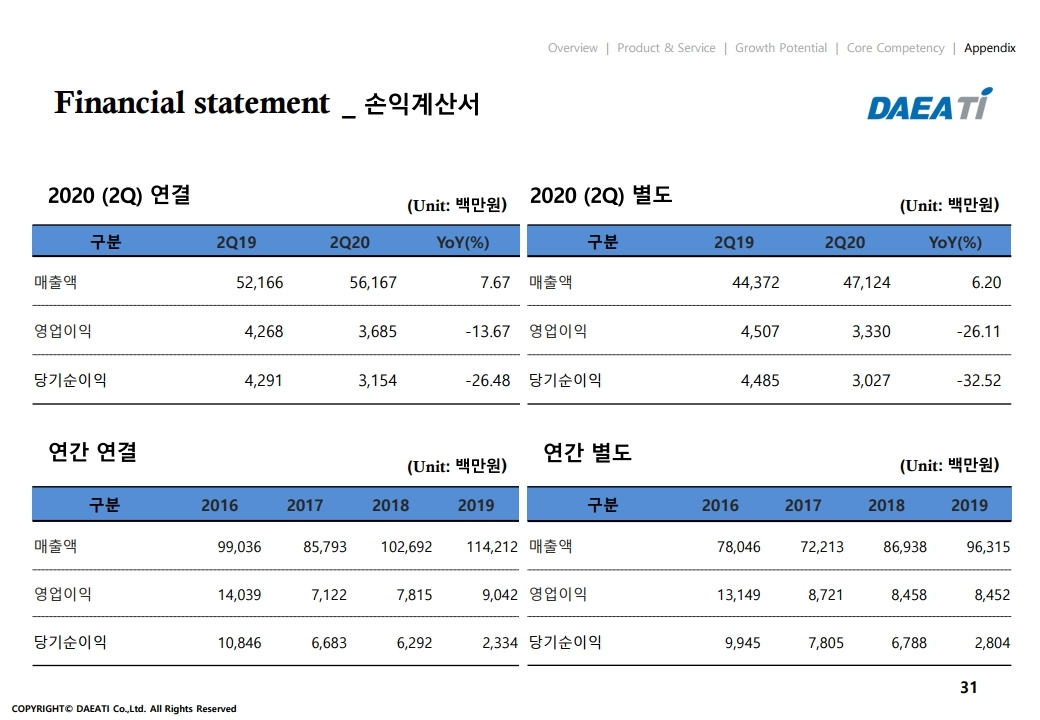Click the '2020 (2Q) 연결' heading

coord(119,195)
